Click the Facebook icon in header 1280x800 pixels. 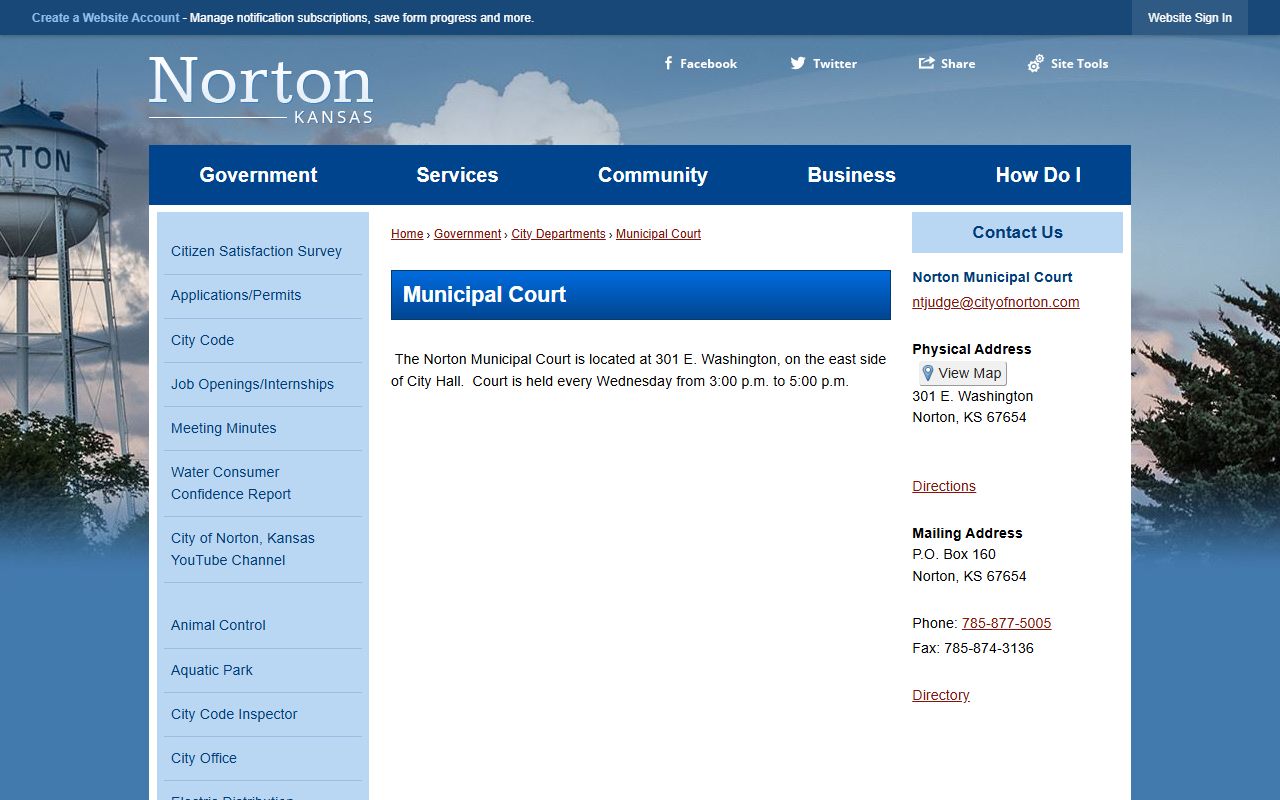668,63
